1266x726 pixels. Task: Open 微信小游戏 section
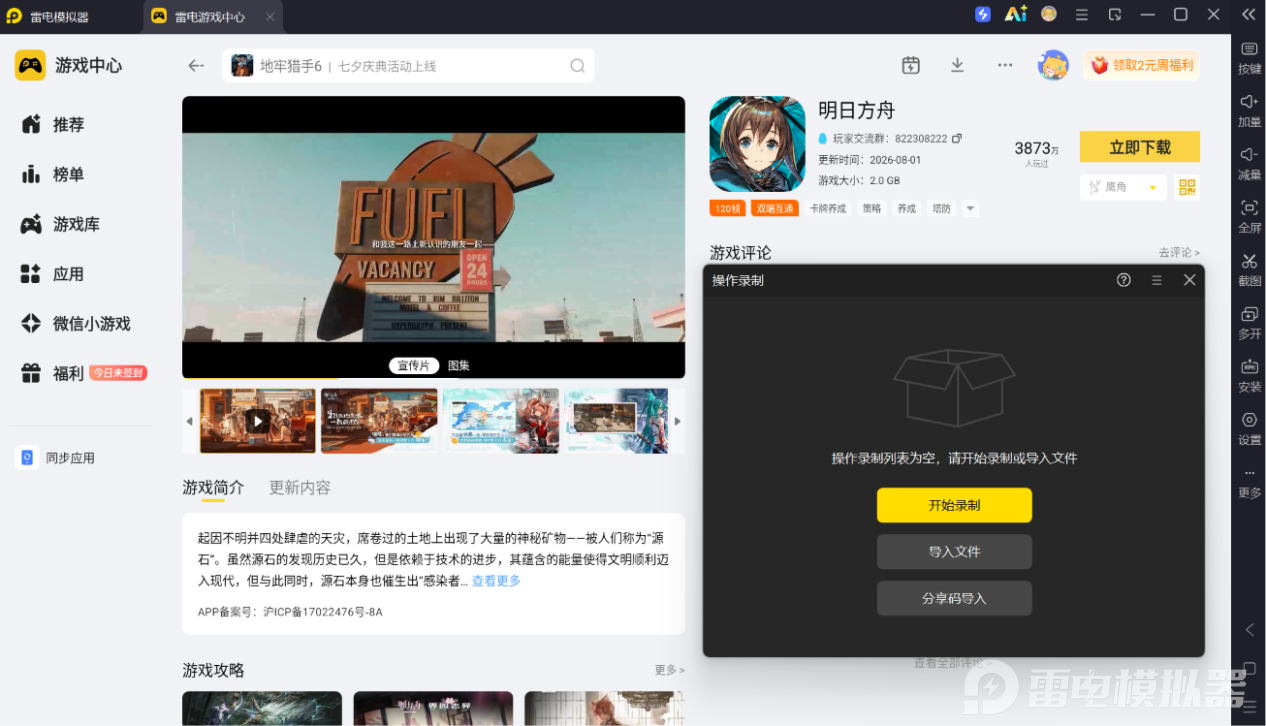[91, 324]
